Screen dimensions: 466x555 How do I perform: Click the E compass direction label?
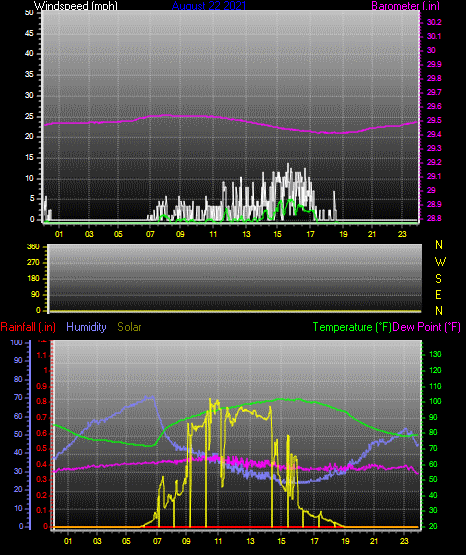pos(438,295)
